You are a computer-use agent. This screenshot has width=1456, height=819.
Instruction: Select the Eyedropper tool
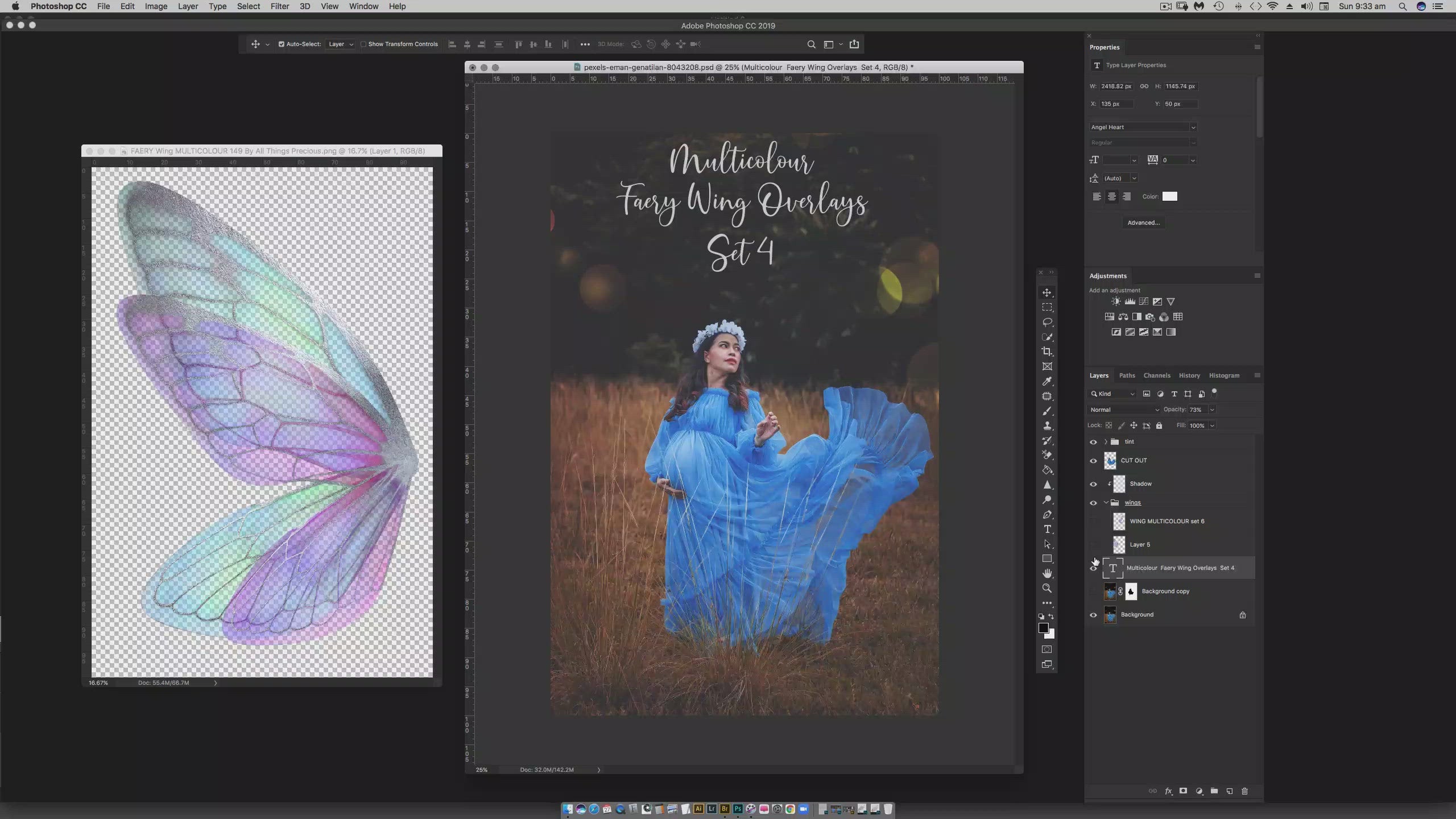1047,382
